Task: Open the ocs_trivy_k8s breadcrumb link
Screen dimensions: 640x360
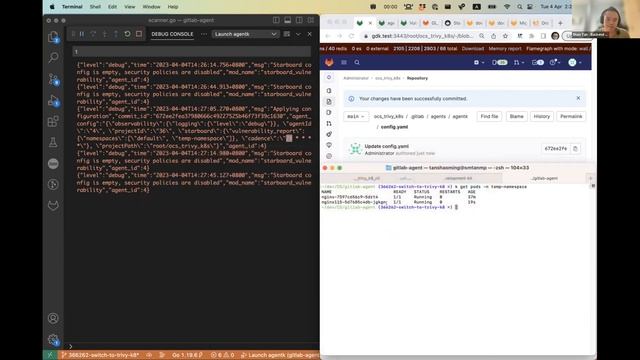Action: (x=388, y=78)
